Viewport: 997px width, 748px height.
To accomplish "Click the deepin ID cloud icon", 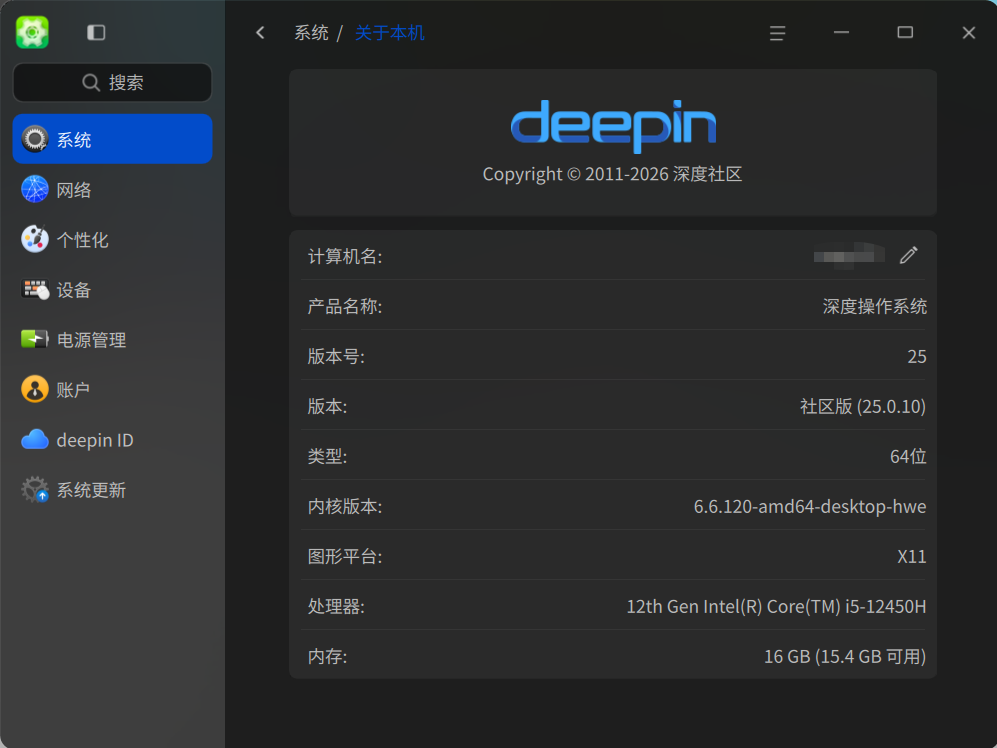I will (34, 440).
